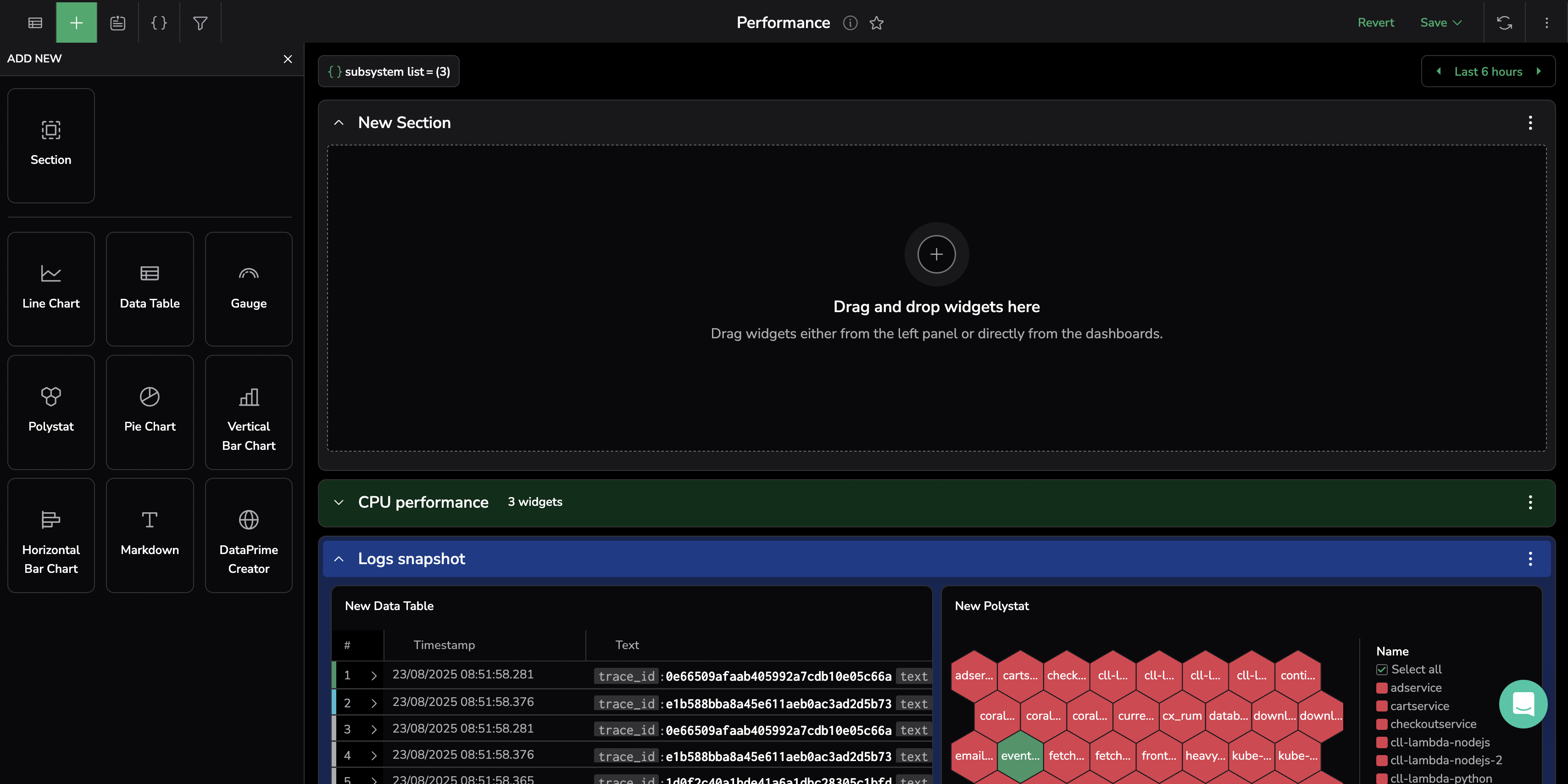Click the info icon next to Performance
Viewport: 1568px width, 784px height.
(x=850, y=22)
